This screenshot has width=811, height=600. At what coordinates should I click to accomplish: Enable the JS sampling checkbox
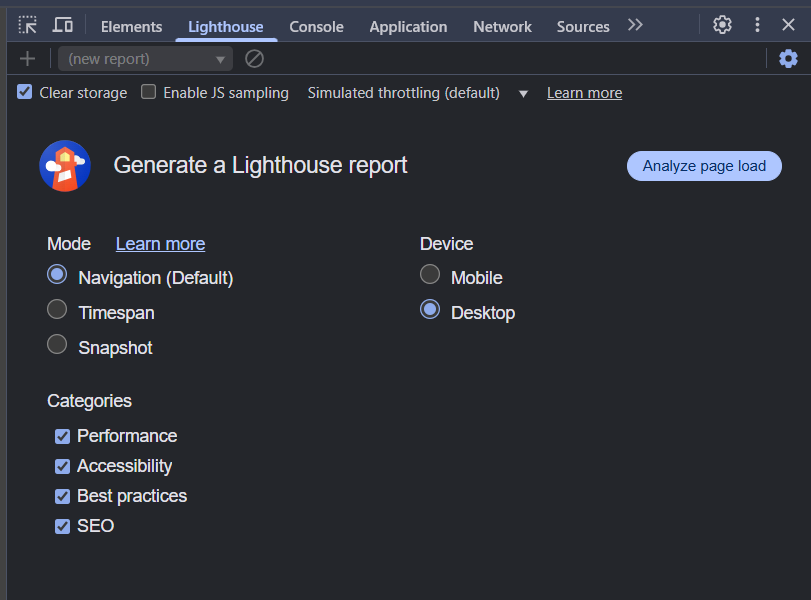click(148, 92)
